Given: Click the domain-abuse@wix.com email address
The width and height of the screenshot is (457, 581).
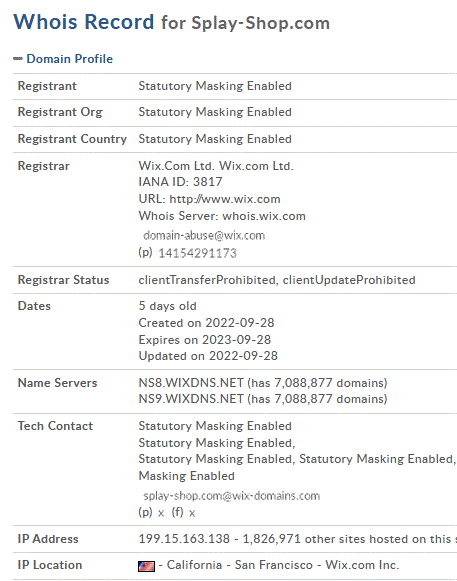Looking at the screenshot, I should [204, 236].
